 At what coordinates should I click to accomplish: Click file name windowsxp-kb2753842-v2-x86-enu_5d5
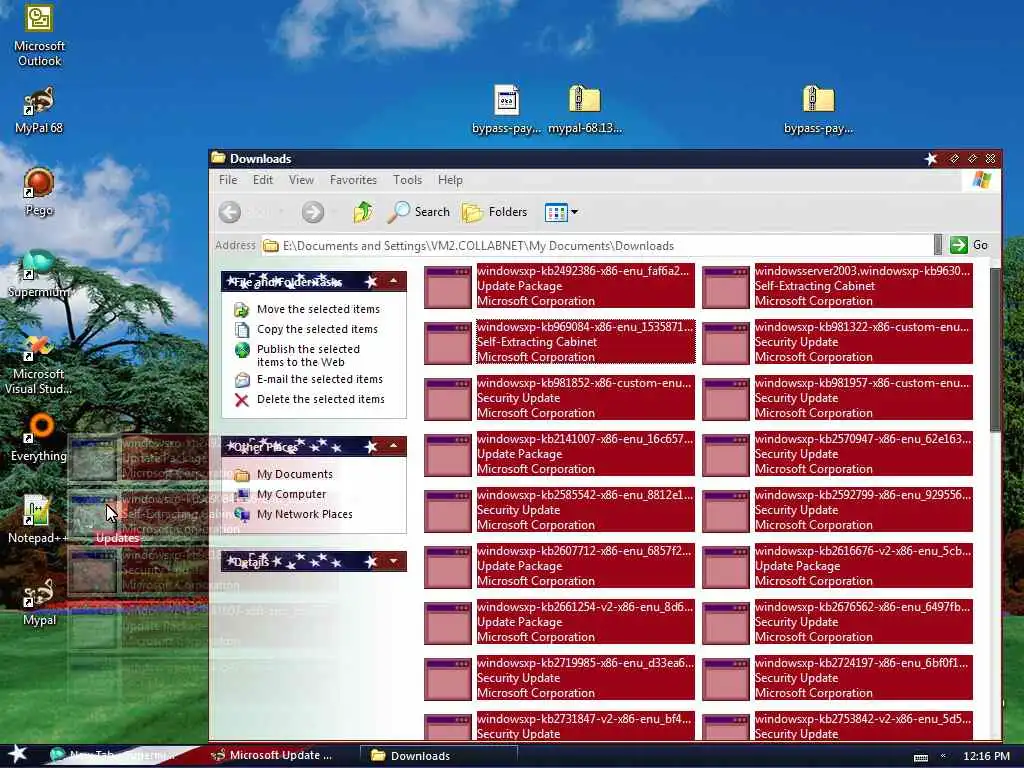863,719
